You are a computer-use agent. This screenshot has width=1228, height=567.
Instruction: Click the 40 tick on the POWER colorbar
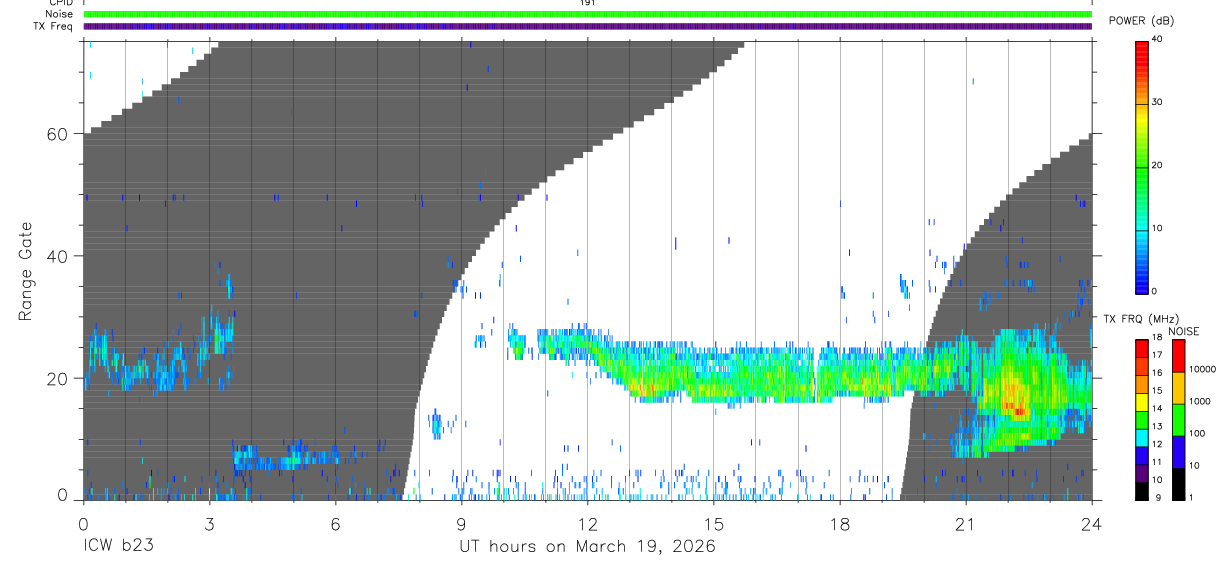tap(1157, 39)
